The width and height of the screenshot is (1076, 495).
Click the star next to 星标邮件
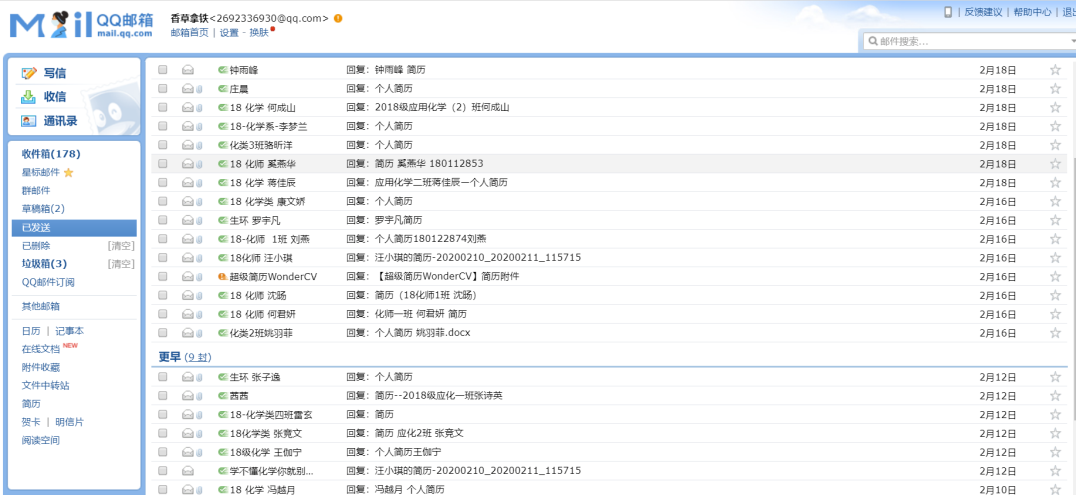[x=69, y=173]
